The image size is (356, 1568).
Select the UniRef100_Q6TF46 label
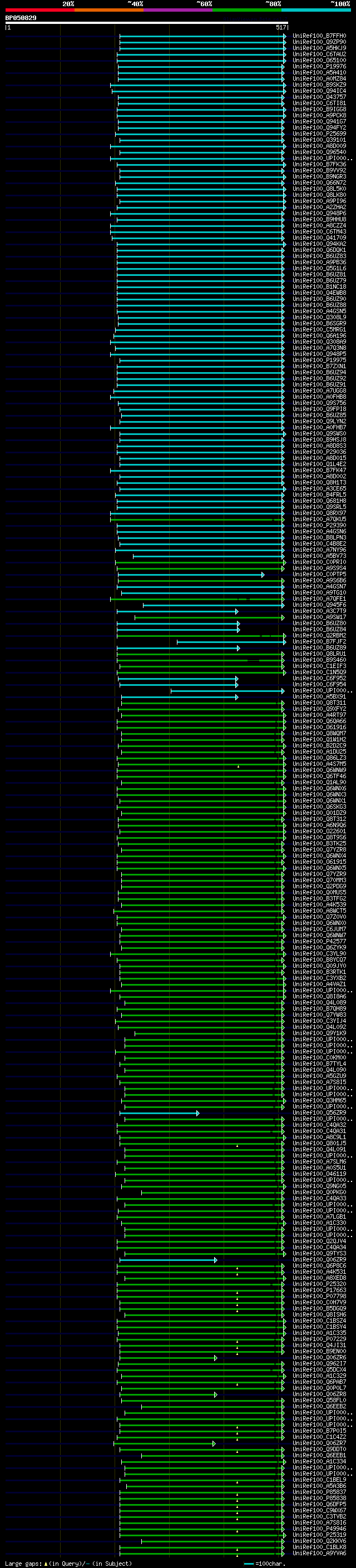(319, 776)
